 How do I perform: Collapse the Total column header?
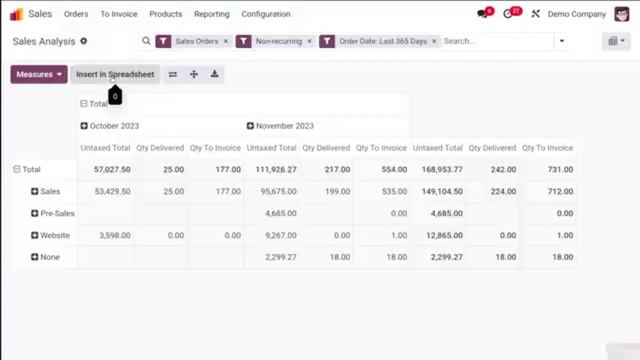[84, 104]
